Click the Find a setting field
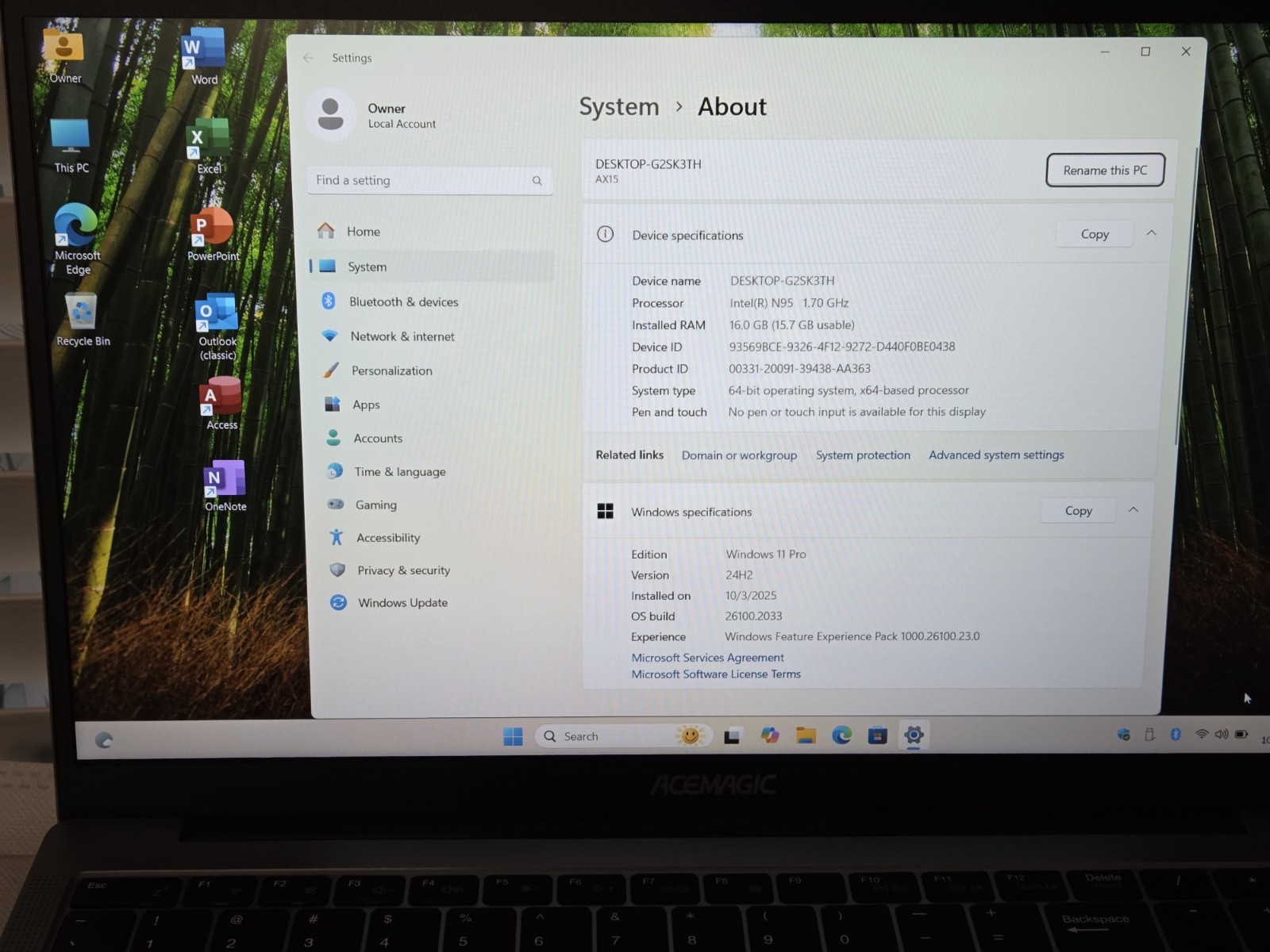Viewport: 1270px width, 952px height. tap(430, 181)
